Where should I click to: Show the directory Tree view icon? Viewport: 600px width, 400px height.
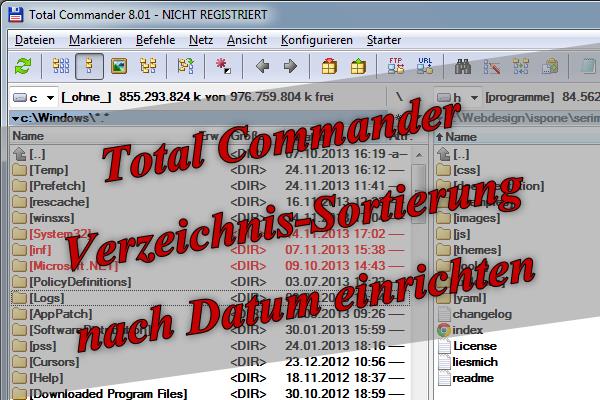tap(148, 66)
